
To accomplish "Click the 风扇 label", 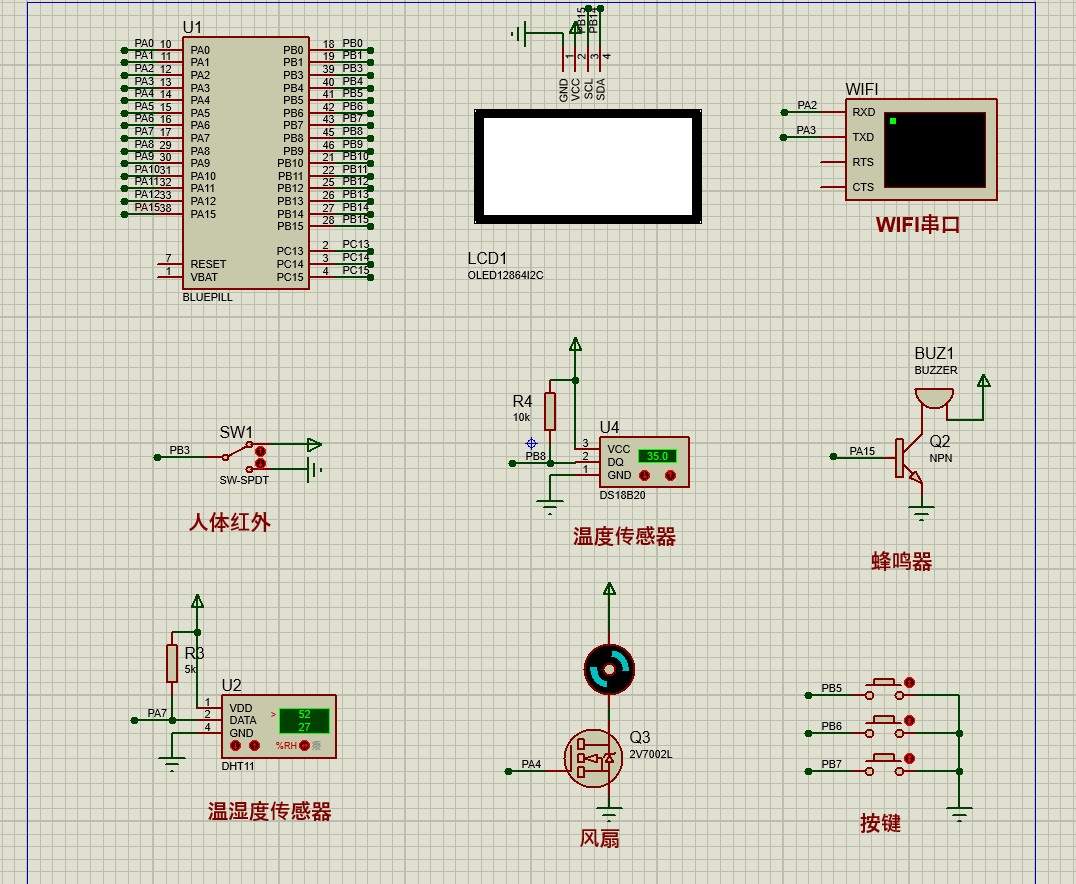I will pos(600,838).
